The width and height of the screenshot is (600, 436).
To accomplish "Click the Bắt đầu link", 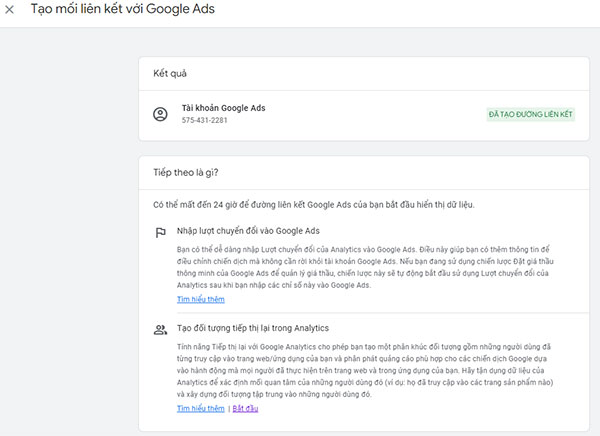I will (245, 408).
